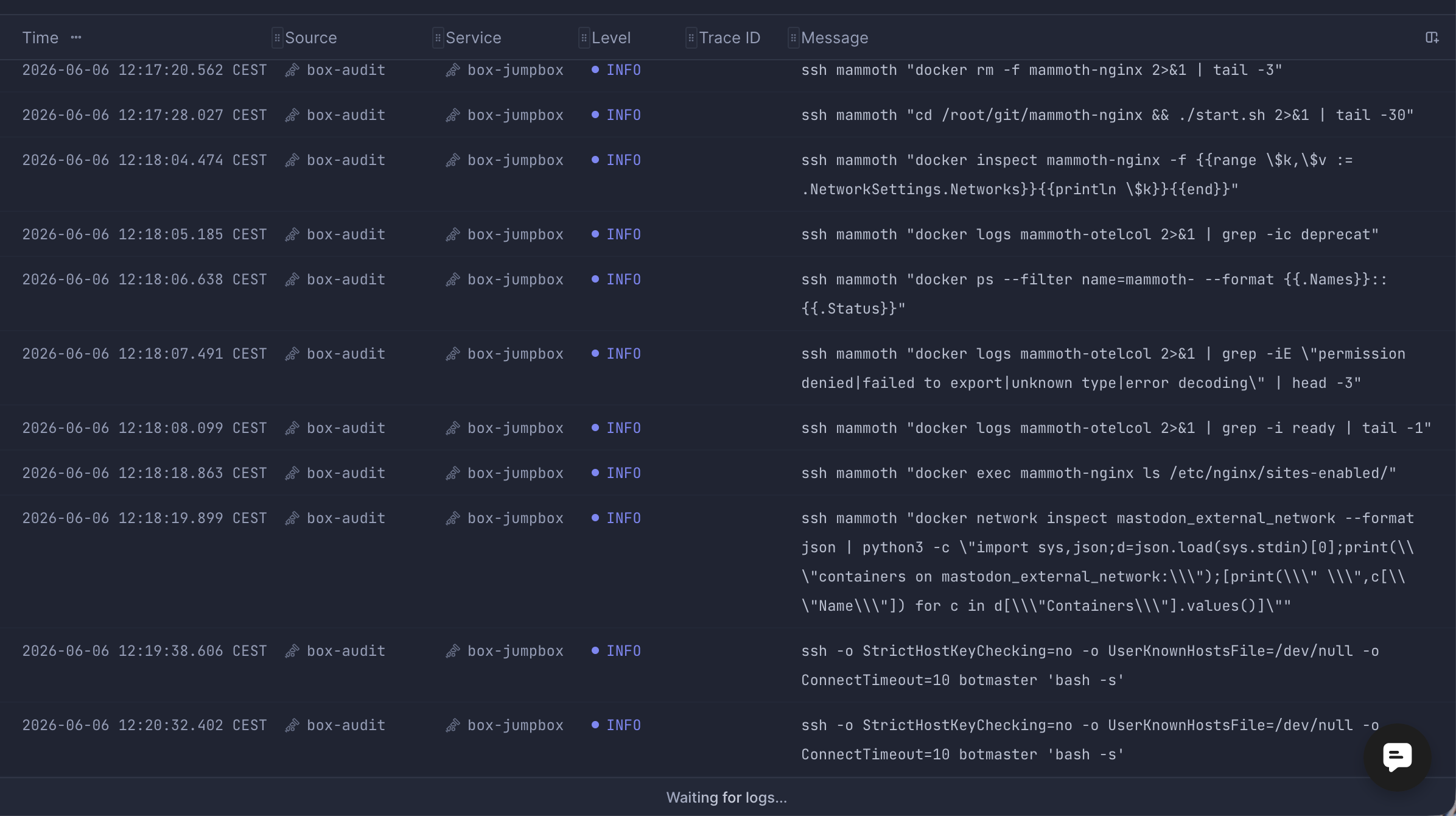Viewport: 1456px width, 816px height.
Task: Sort by the Time column header
Action: click(40, 38)
